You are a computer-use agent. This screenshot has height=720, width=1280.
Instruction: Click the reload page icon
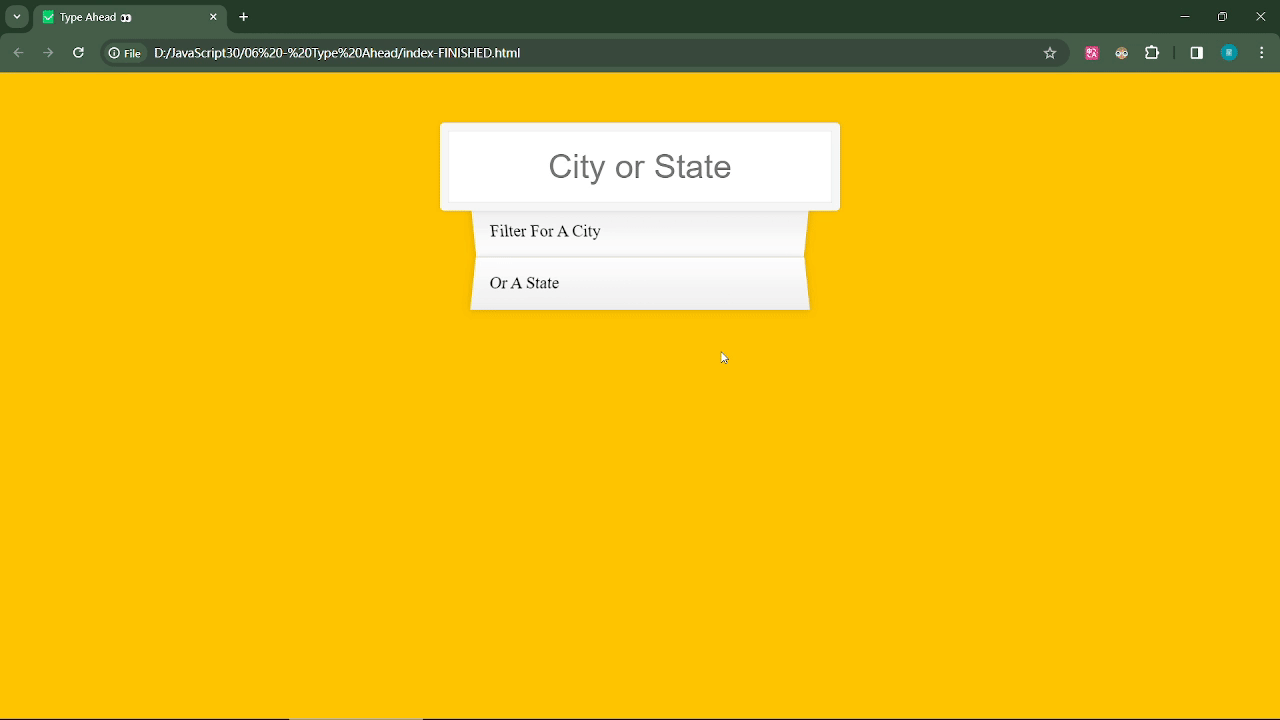79,52
